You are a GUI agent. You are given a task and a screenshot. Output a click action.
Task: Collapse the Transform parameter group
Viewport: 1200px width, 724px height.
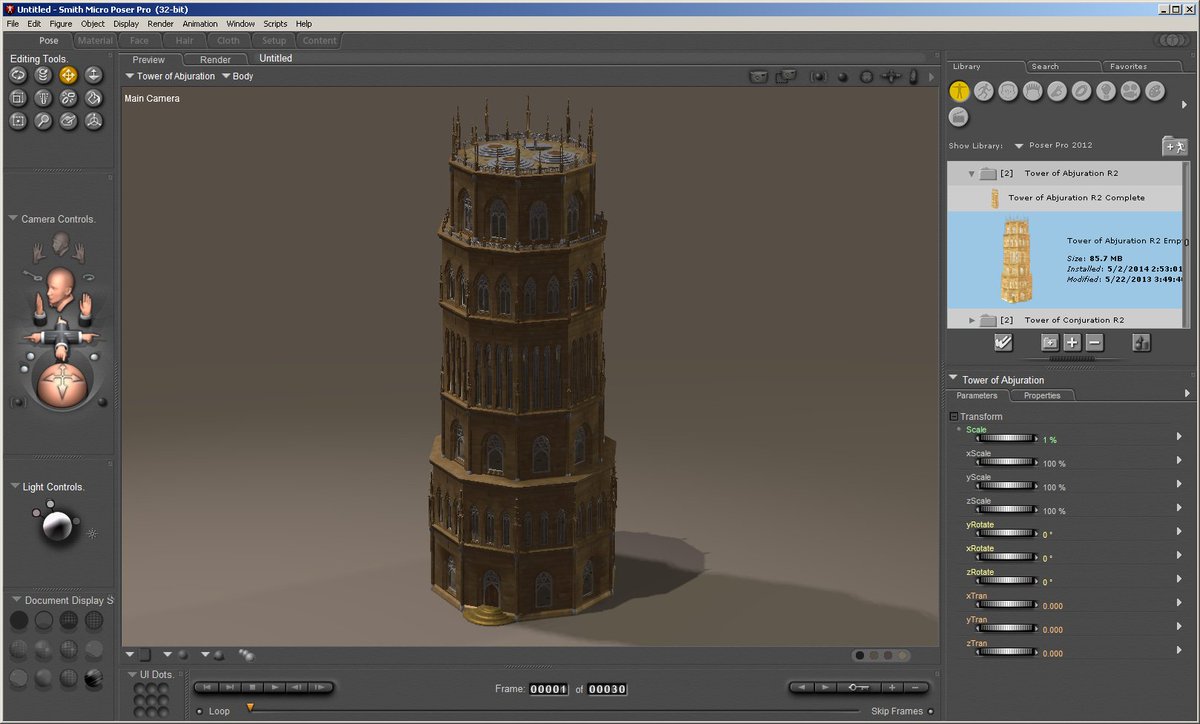[954, 416]
